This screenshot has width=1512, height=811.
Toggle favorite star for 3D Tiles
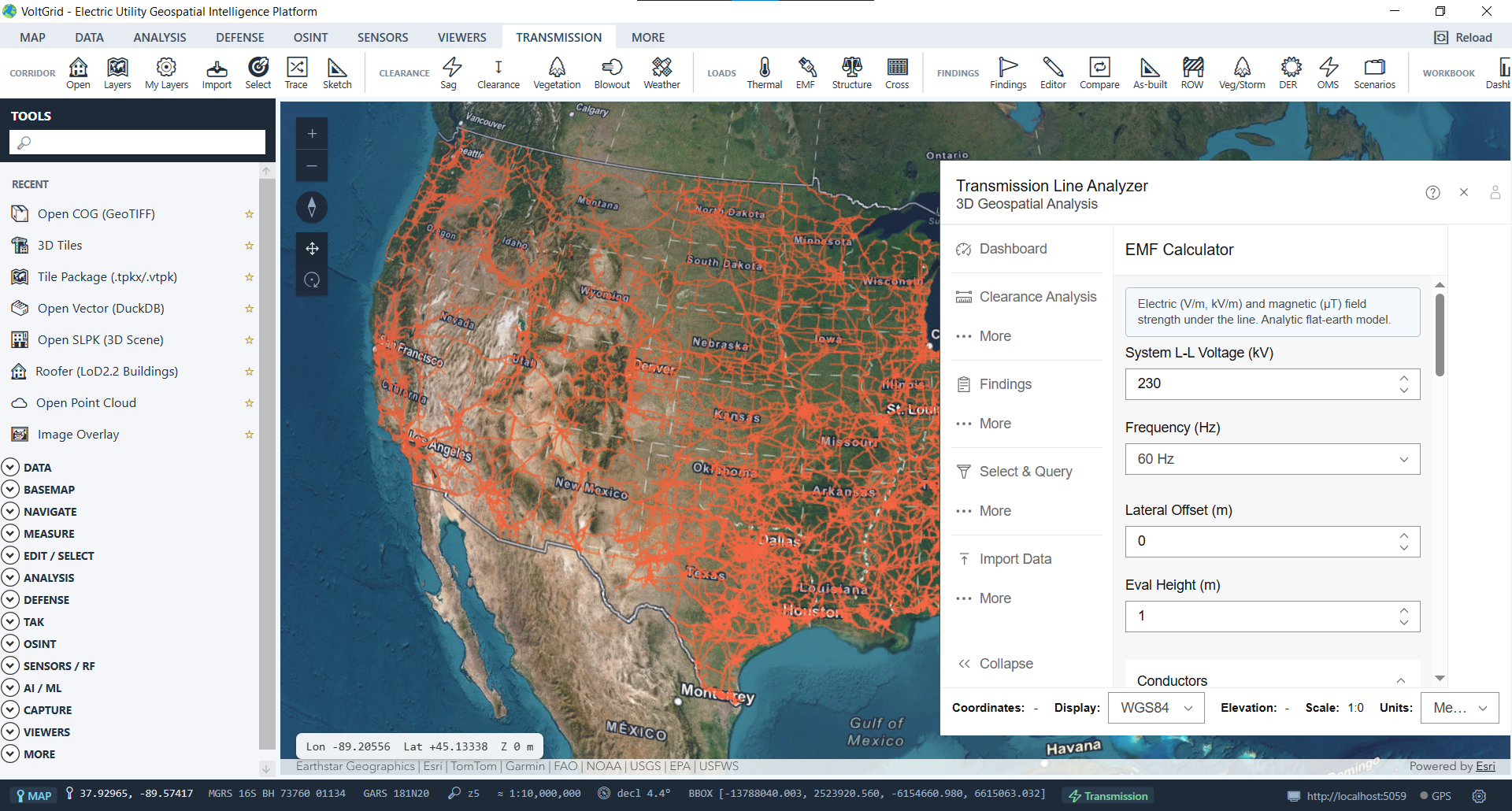[249, 246]
